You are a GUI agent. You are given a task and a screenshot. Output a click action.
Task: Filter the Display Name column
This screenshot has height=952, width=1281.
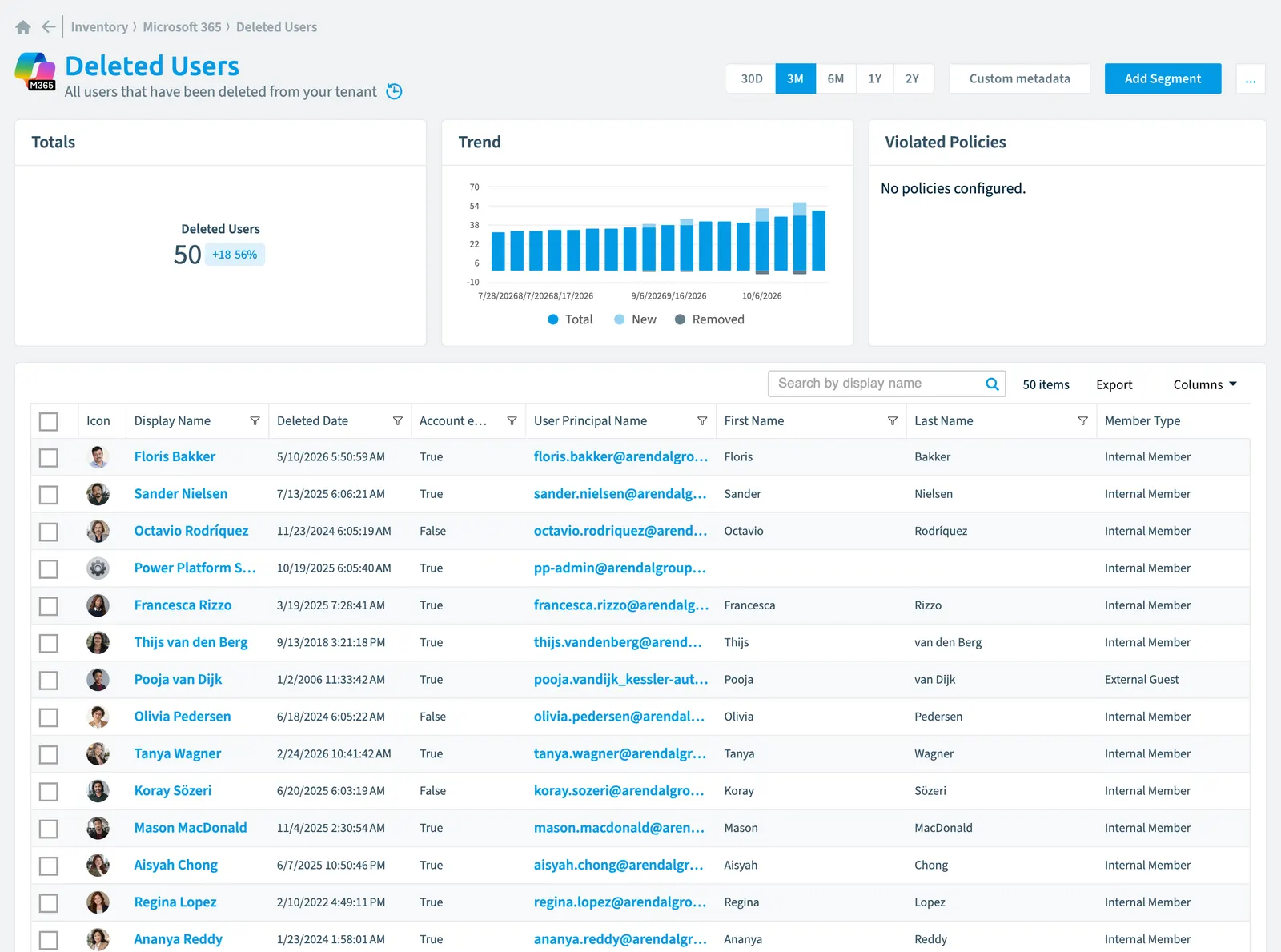(255, 421)
